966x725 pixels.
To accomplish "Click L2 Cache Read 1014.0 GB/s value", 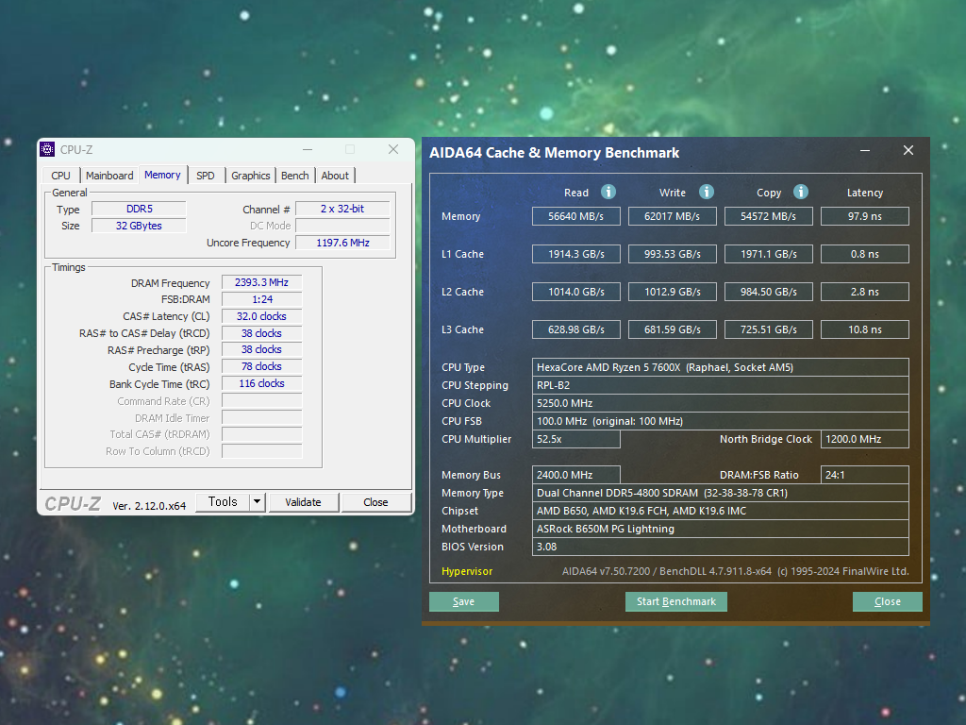I will click(576, 292).
